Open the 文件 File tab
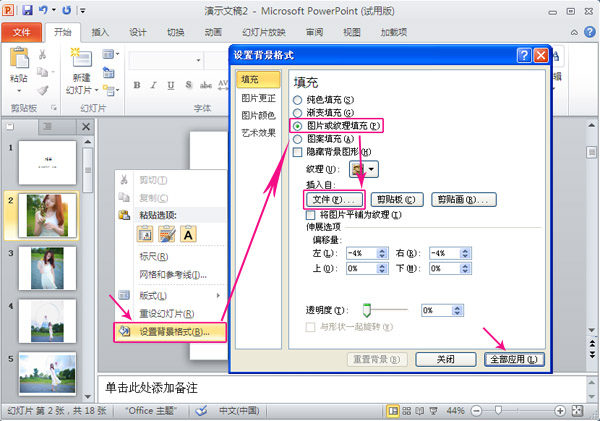The width and height of the screenshot is (600, 421). coord(21,32)
